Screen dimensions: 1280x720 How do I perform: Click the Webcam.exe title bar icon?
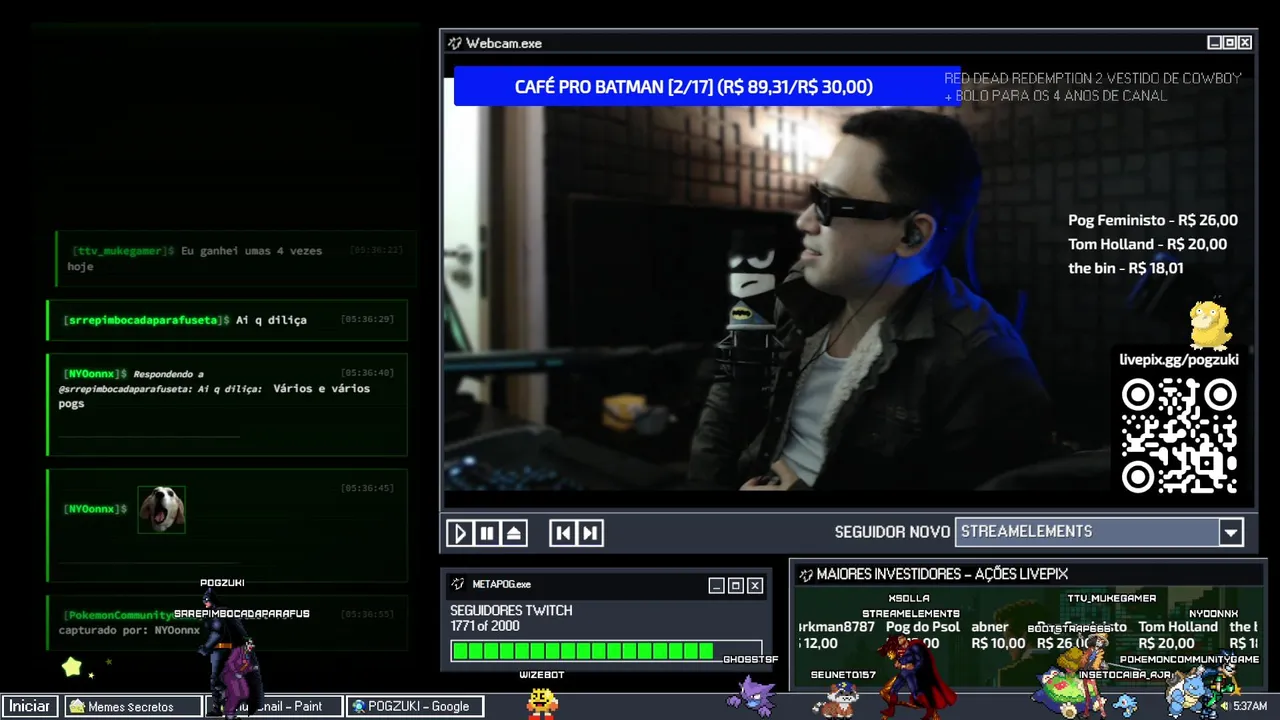(455, 43)
